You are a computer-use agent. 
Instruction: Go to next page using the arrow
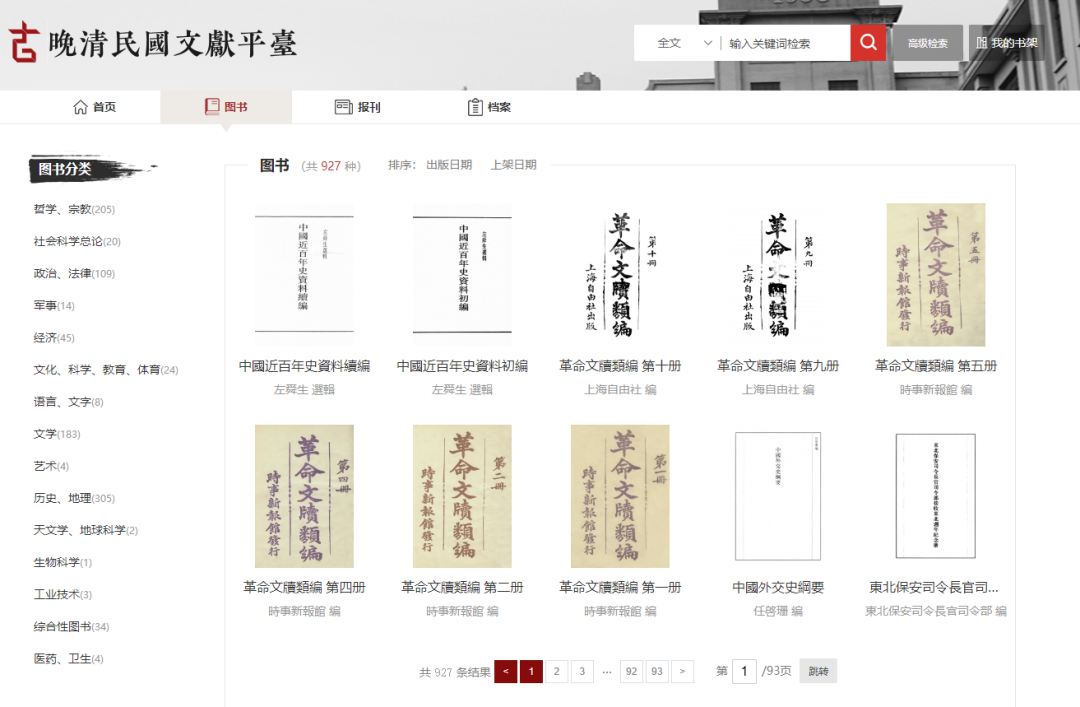[682, 672]
